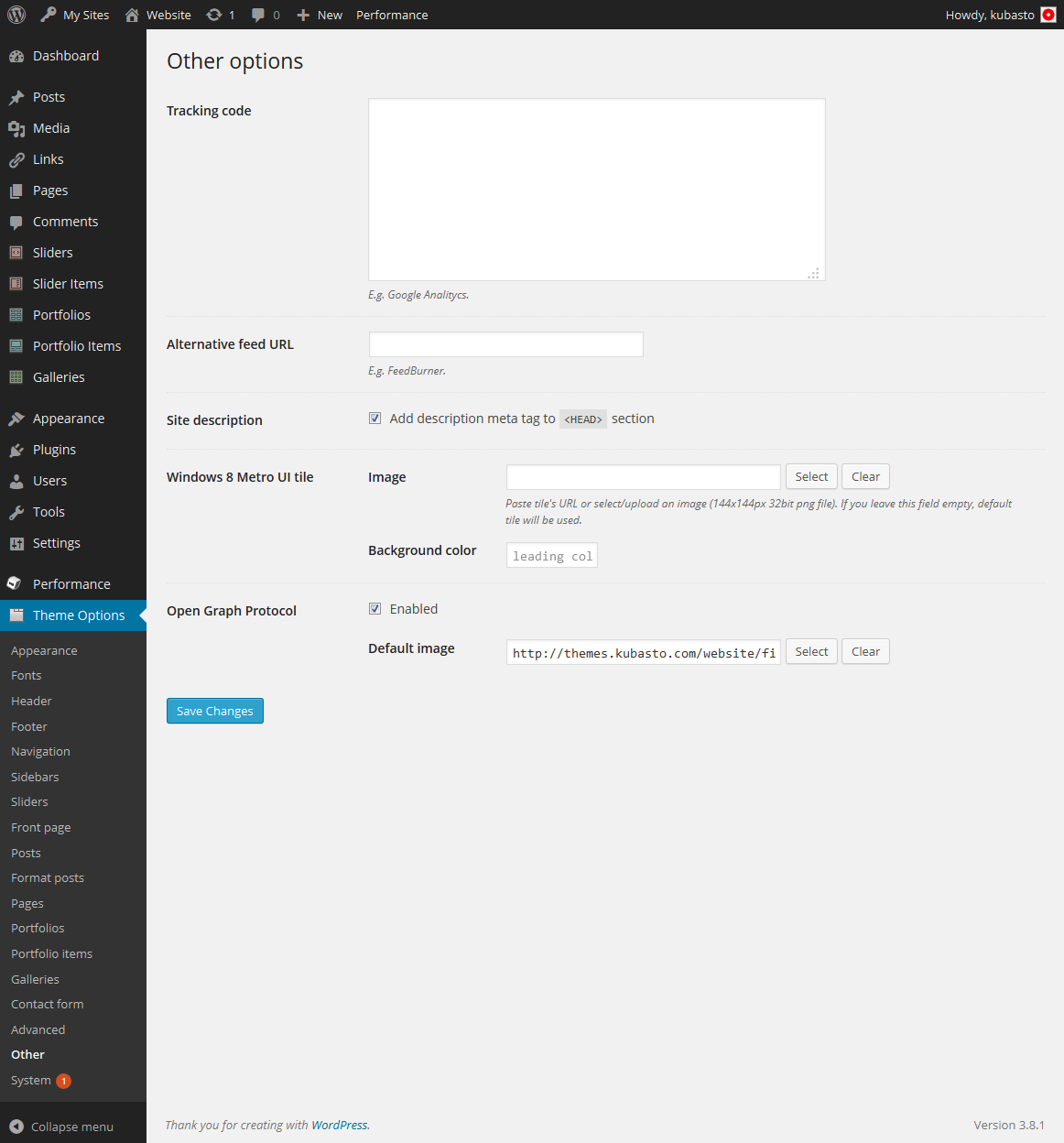Click the Media icon in sidebar
The width and height of the screenshot is (1064, 1143).
coord(16,128)
